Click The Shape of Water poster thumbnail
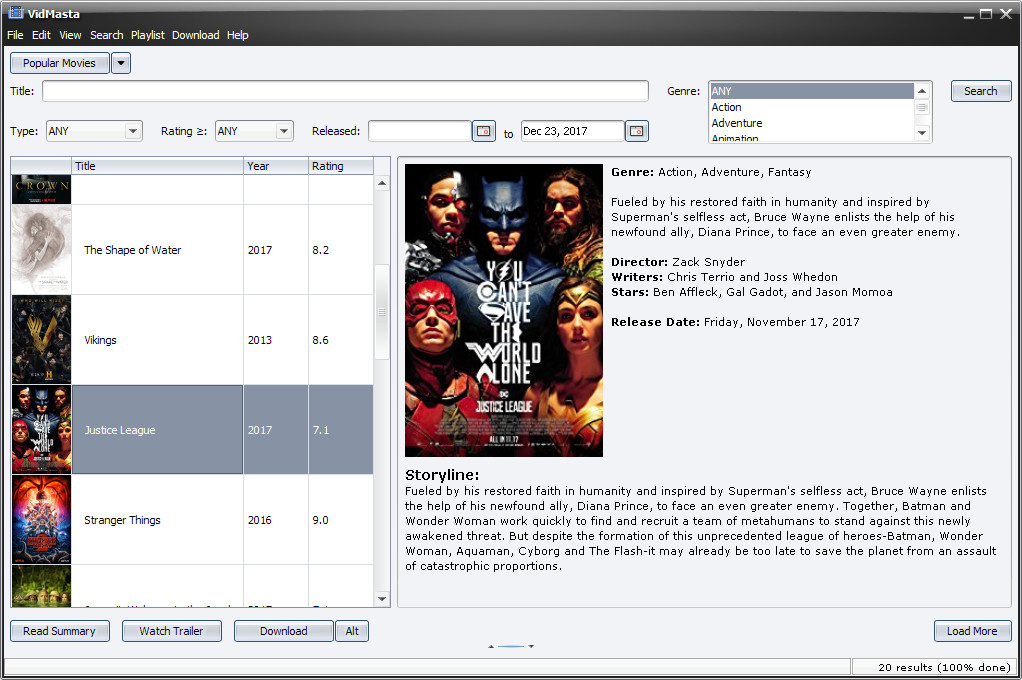This screenshot has width=1022, height=680. pyautogui.click(x=41, y=250)
